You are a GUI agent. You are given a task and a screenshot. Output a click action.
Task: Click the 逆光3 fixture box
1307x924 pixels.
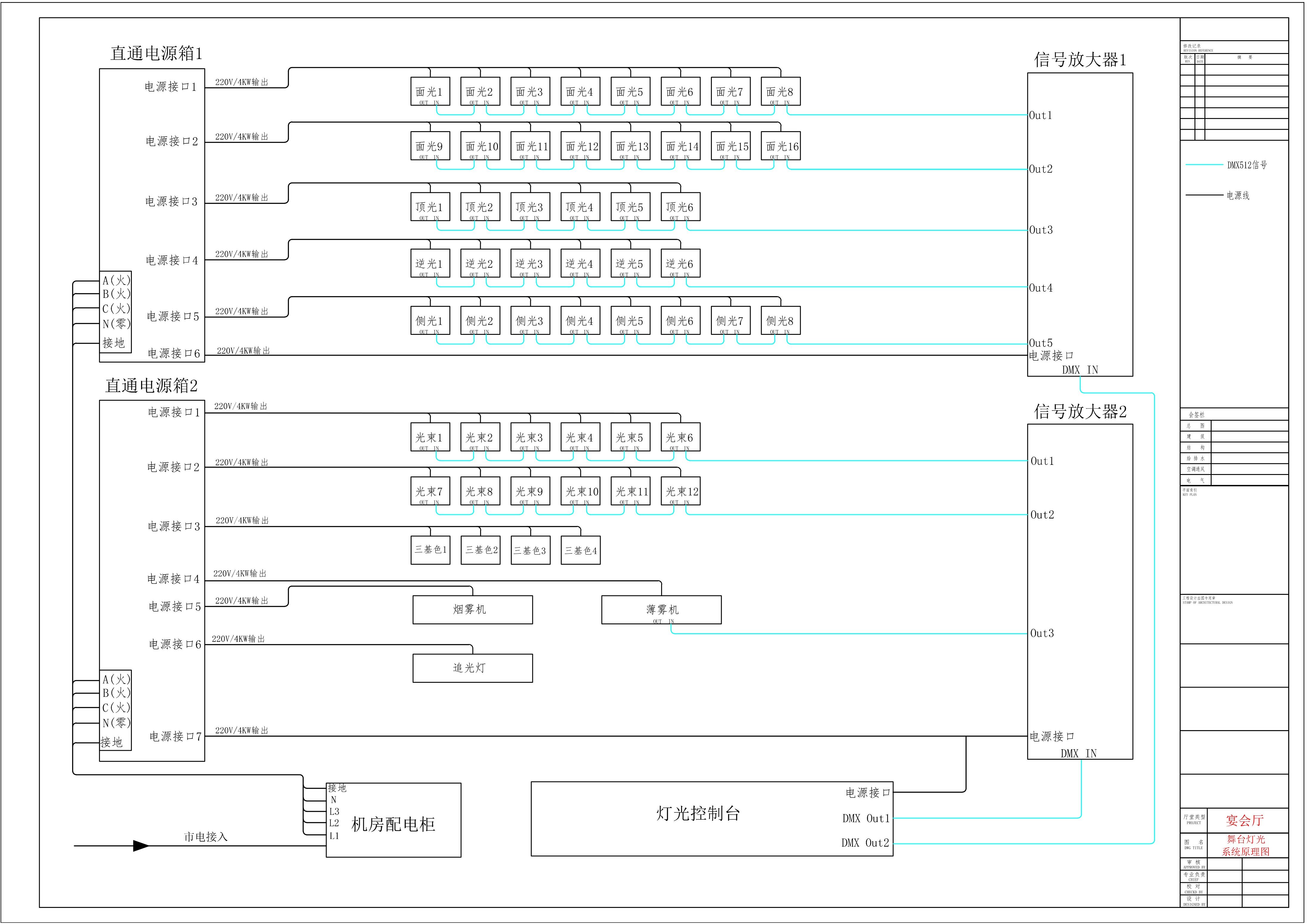click(x=530, y=264)
